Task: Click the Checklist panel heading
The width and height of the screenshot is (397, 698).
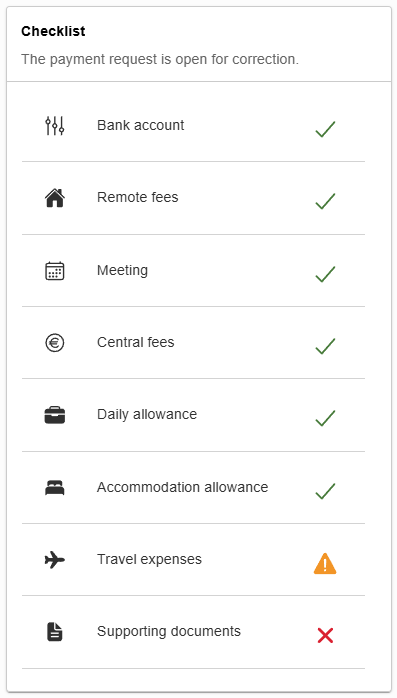Action: tap(53, 31)
